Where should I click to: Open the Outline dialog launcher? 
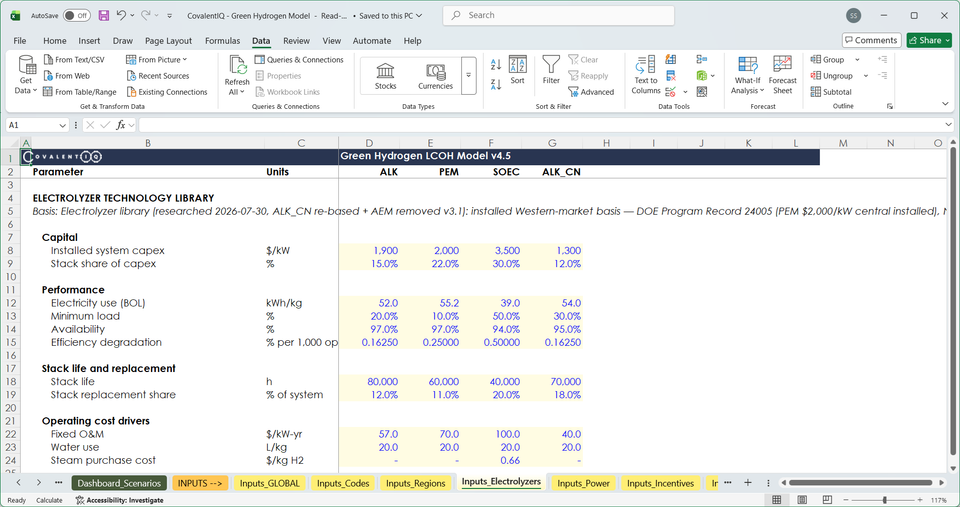[890, 106]
